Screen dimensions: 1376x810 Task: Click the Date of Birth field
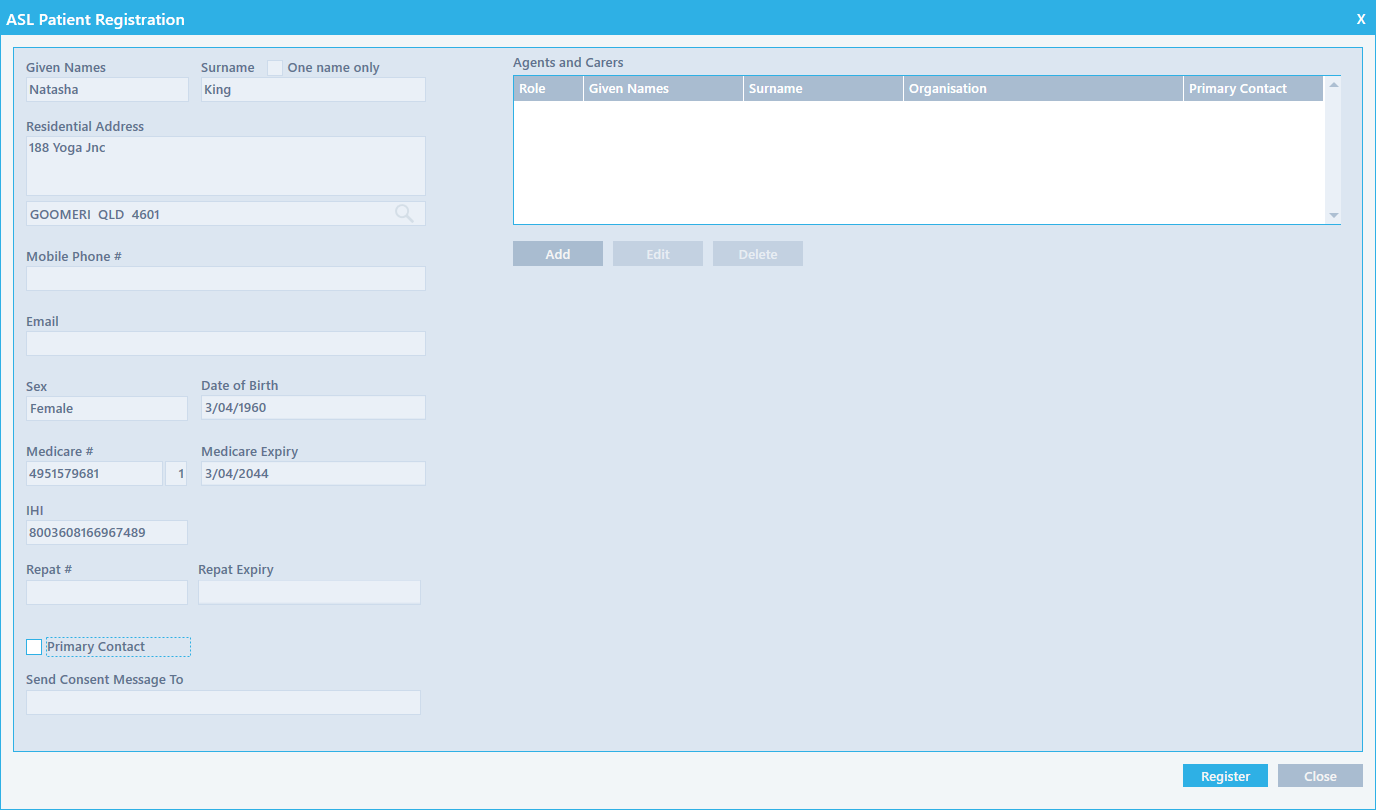point(313,408)
